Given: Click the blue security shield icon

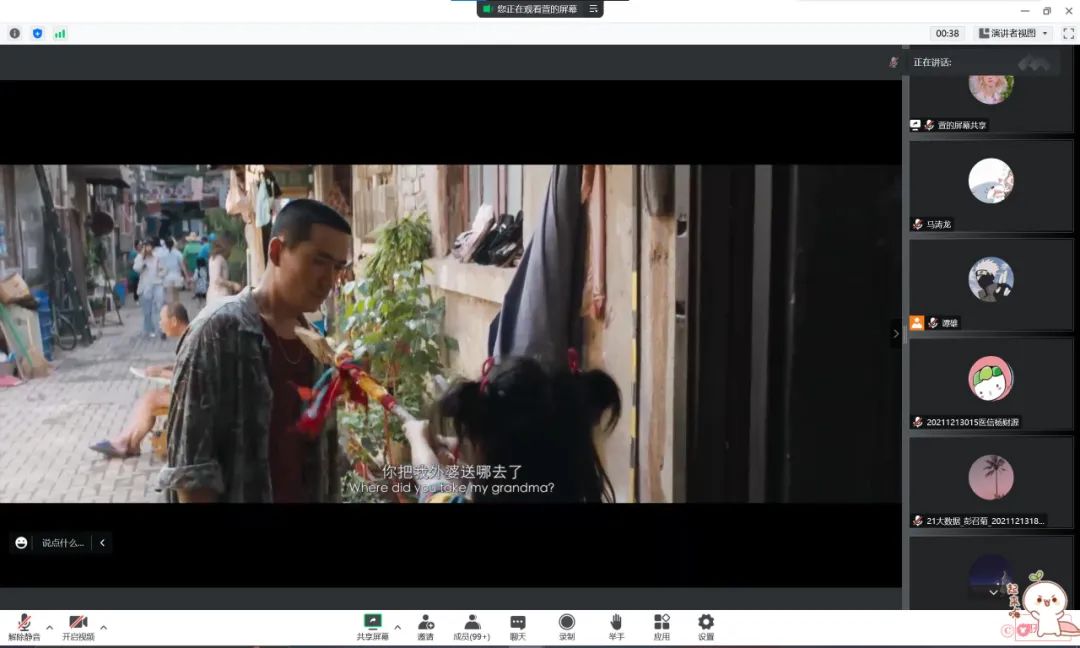Looking at the screenshot, I should click(x=37, y=33).
